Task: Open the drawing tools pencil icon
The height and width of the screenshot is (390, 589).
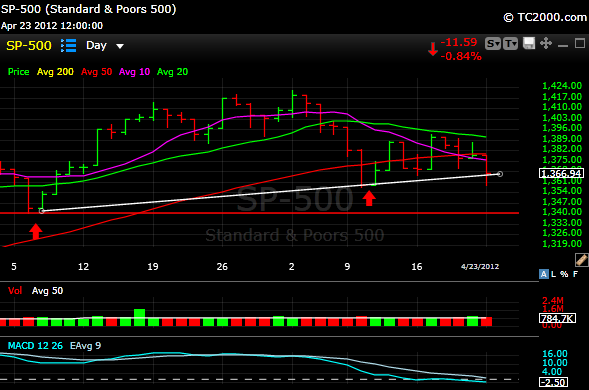Action: tap(581, 260)
